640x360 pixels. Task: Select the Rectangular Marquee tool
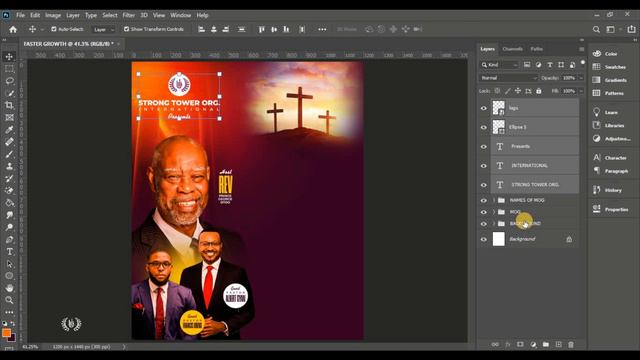9,69
